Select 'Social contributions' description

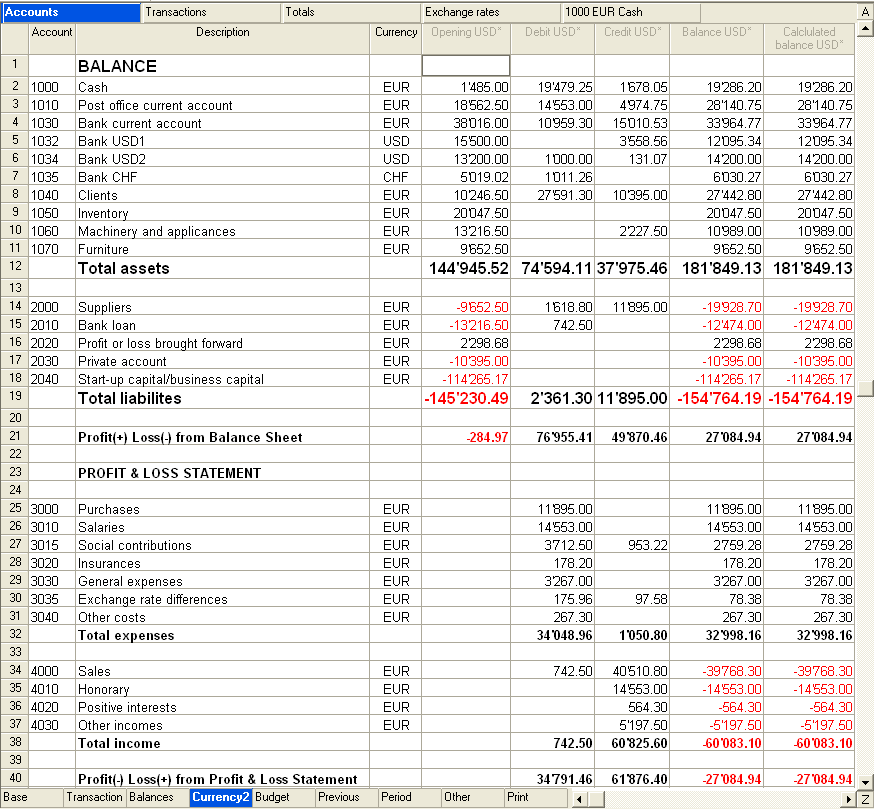click(222, 545)
